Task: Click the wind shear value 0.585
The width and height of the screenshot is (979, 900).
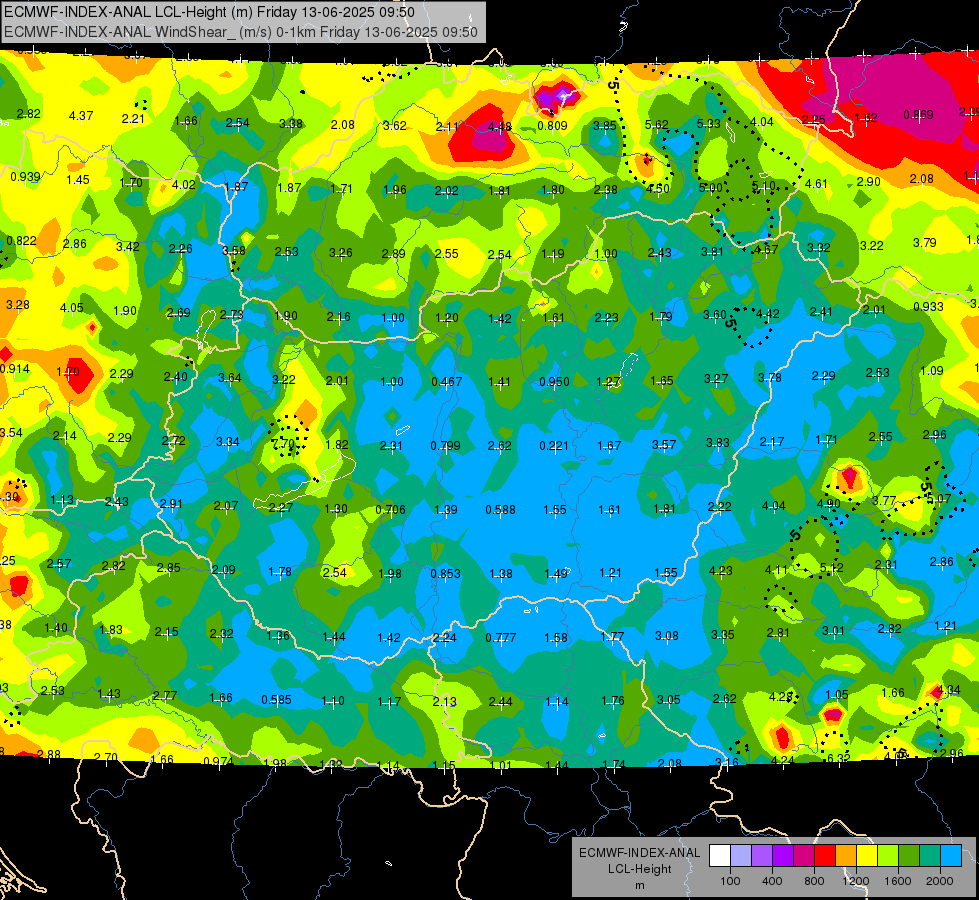Action: (x=277, y=700)
